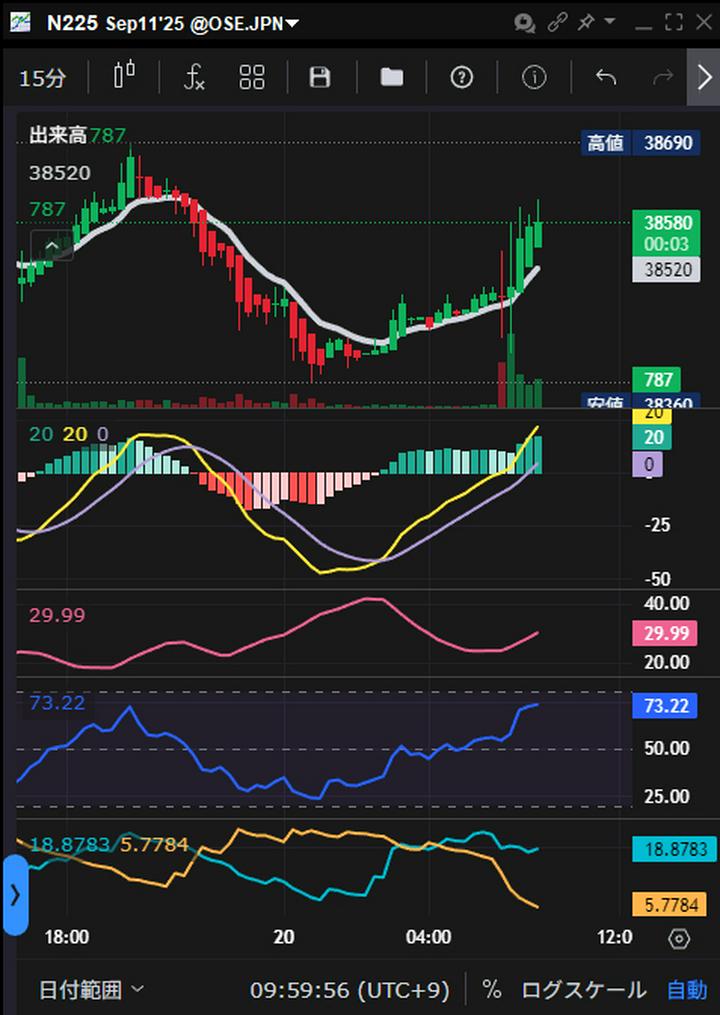This screenshot has width=720, height=1015.
Task: Expand the 日付範囲 date range menu
Action: coord(91,990)
